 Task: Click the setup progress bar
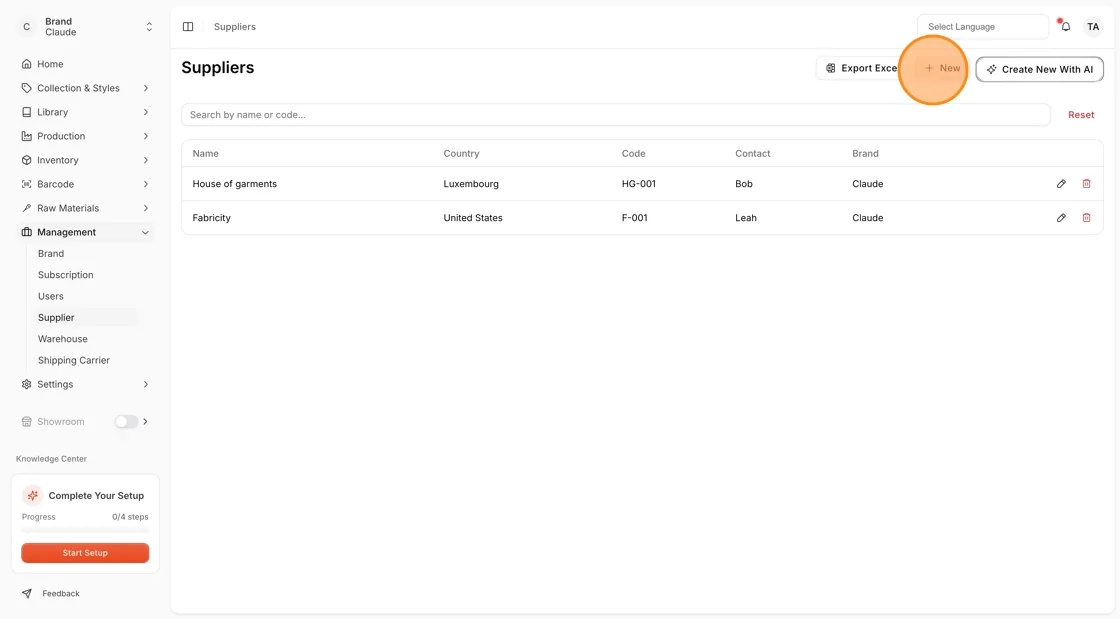(x=85, y=531)
